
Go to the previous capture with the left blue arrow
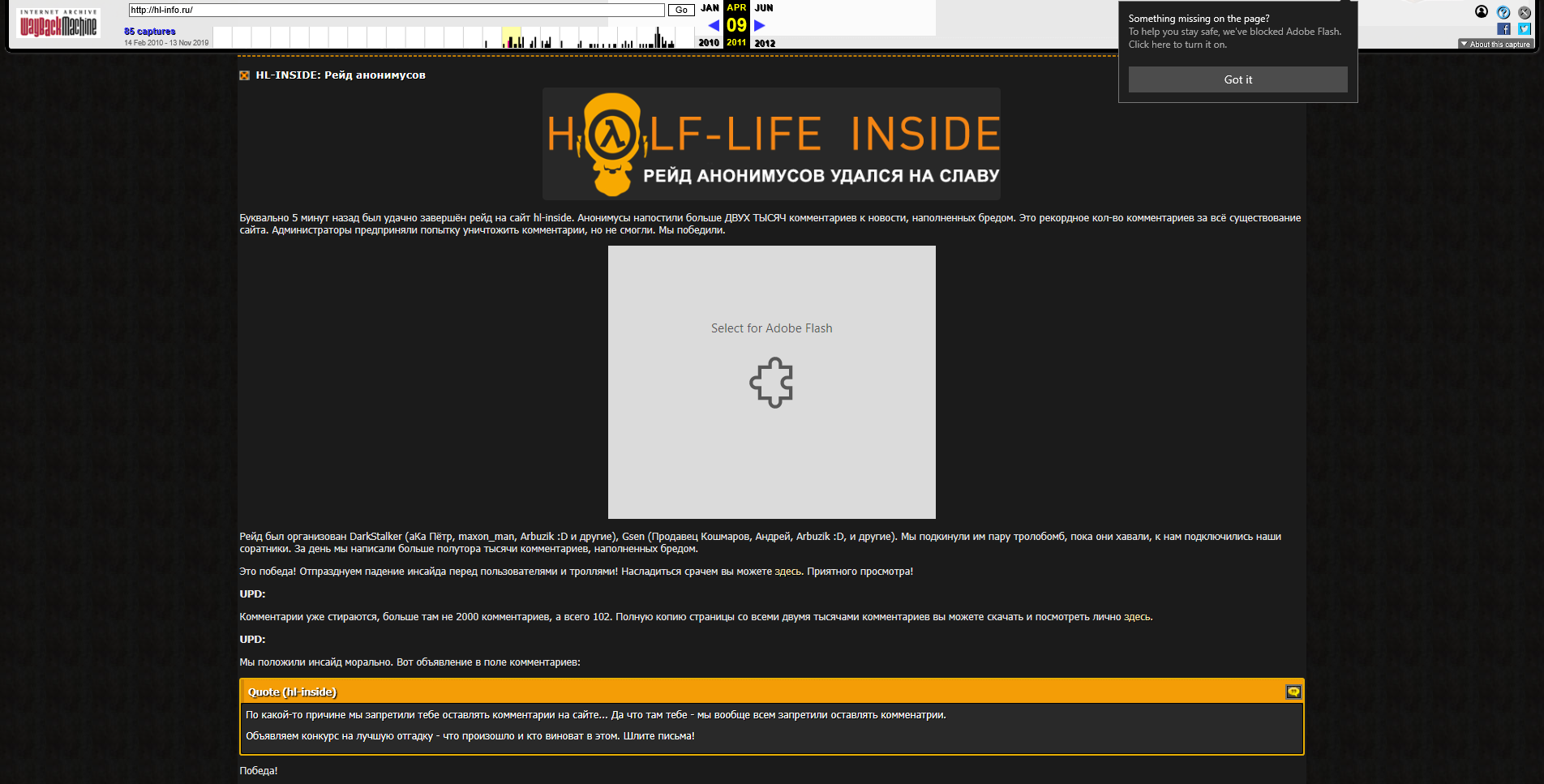point(714,25)
